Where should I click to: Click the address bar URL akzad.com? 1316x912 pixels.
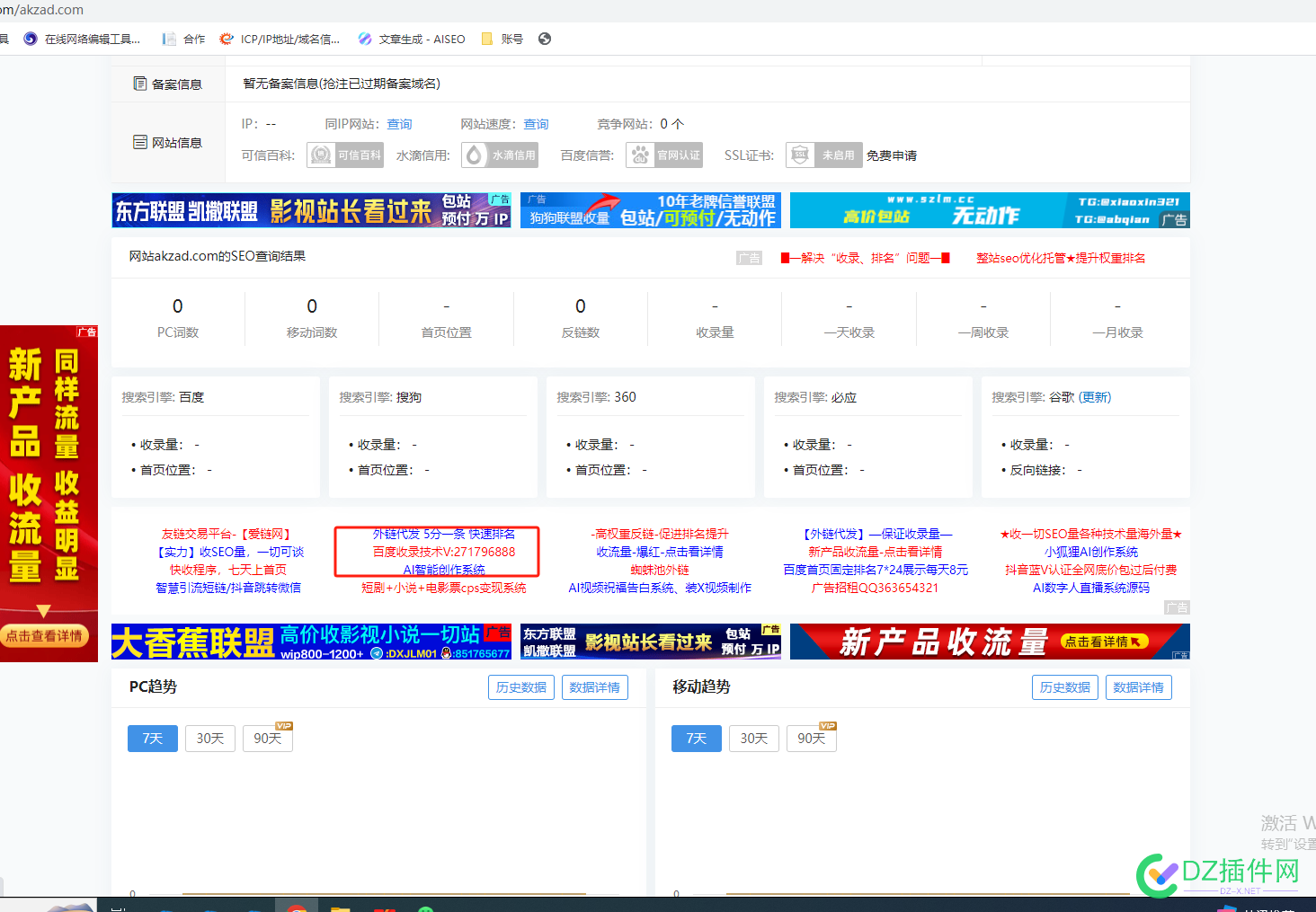(x=42, y=10)
